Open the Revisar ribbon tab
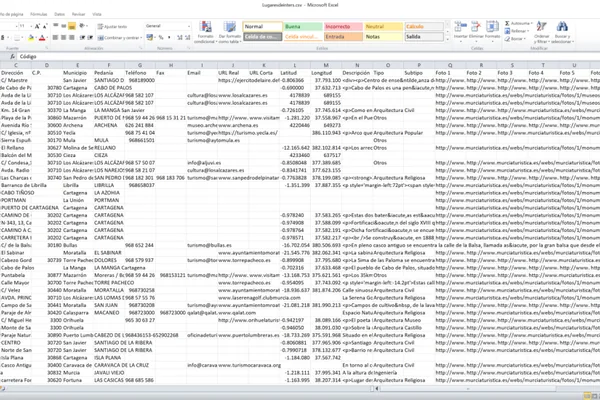Viewport: 600px width, 400px height. 78,14
